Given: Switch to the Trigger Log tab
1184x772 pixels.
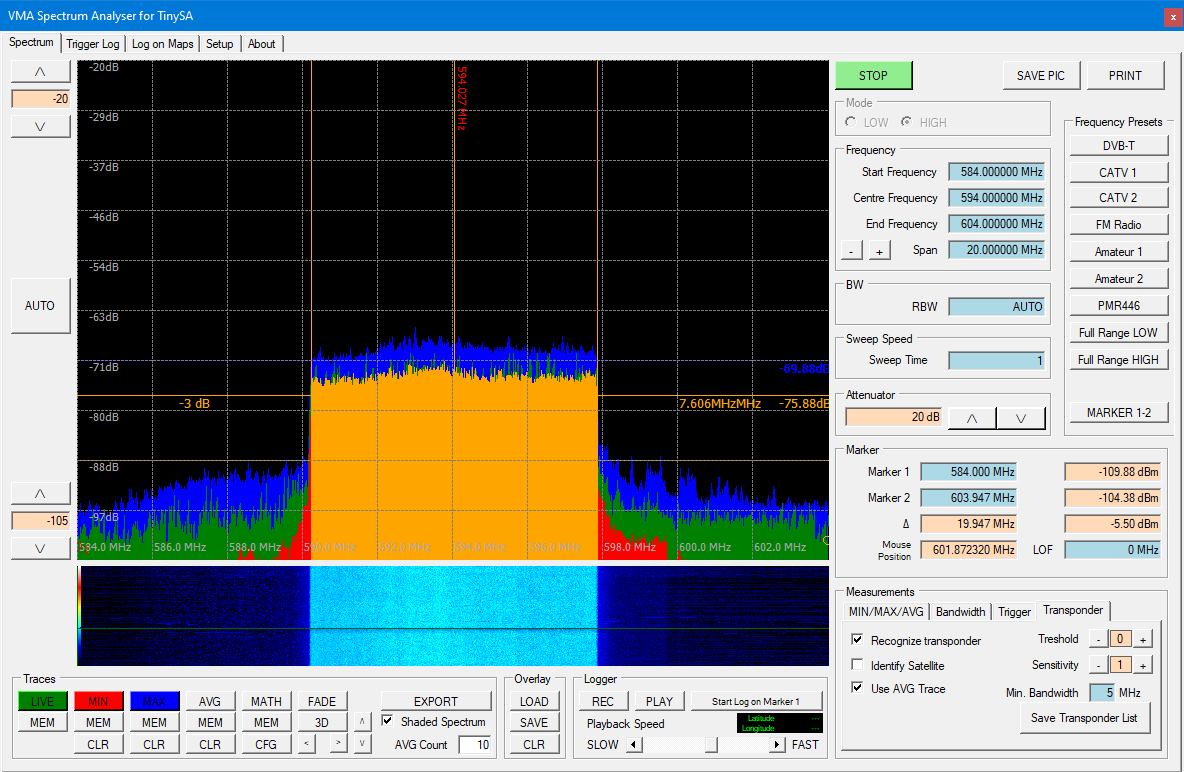Looking at the screenshot, I should pos(93,43).
